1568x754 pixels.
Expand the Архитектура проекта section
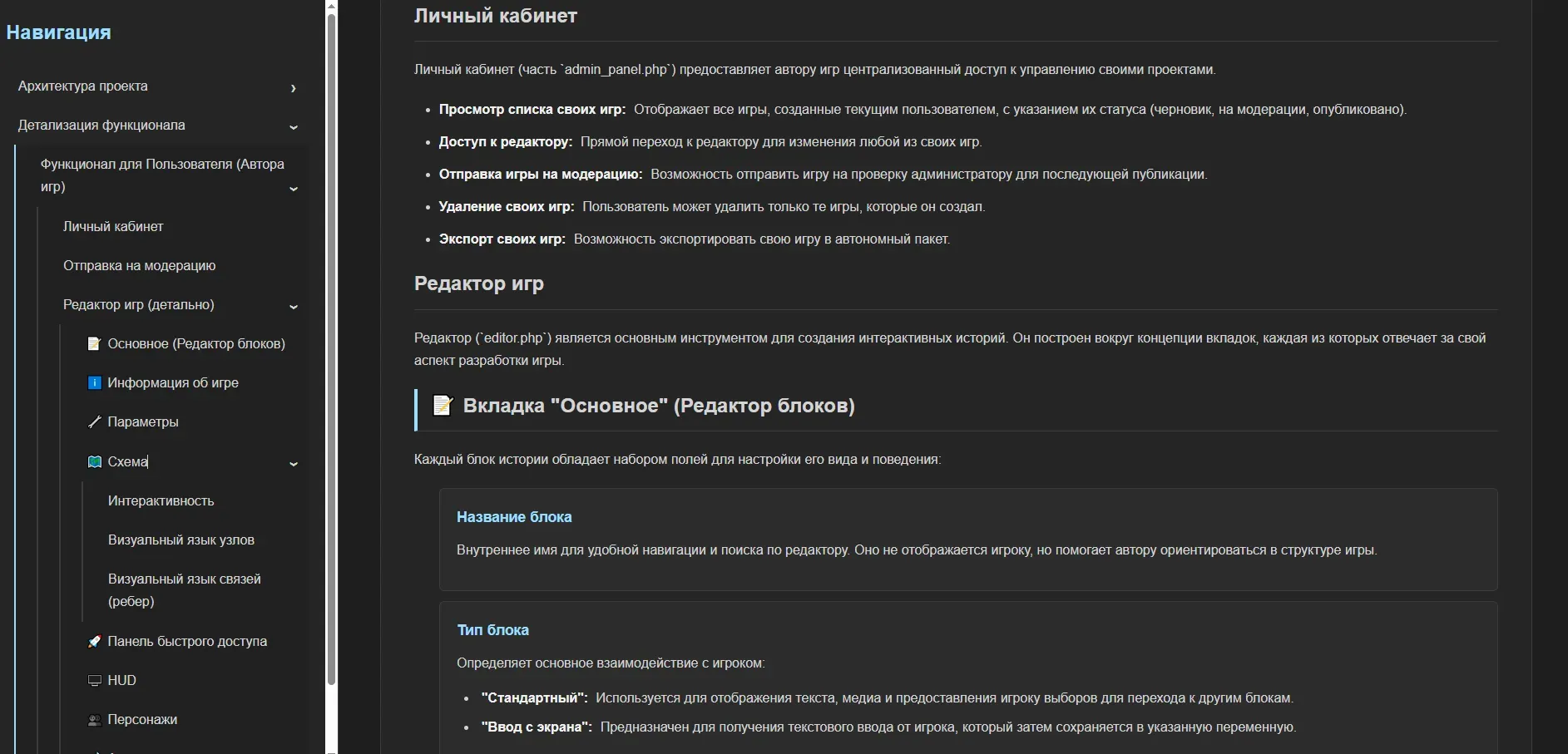(293, 88)
